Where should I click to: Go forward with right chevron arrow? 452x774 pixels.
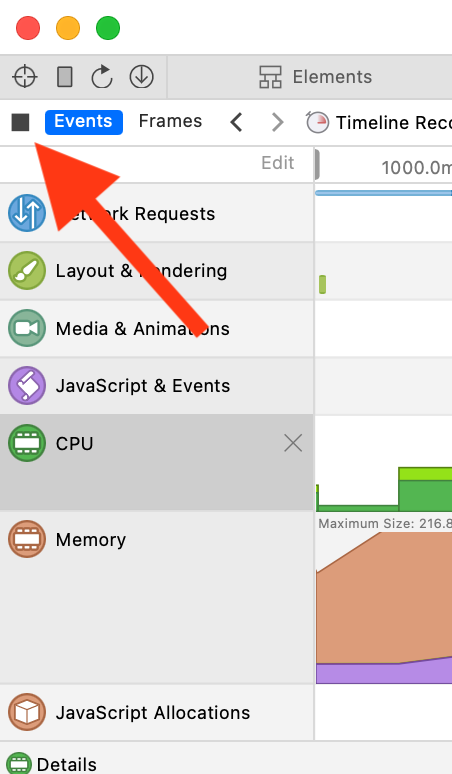(278, 122)
